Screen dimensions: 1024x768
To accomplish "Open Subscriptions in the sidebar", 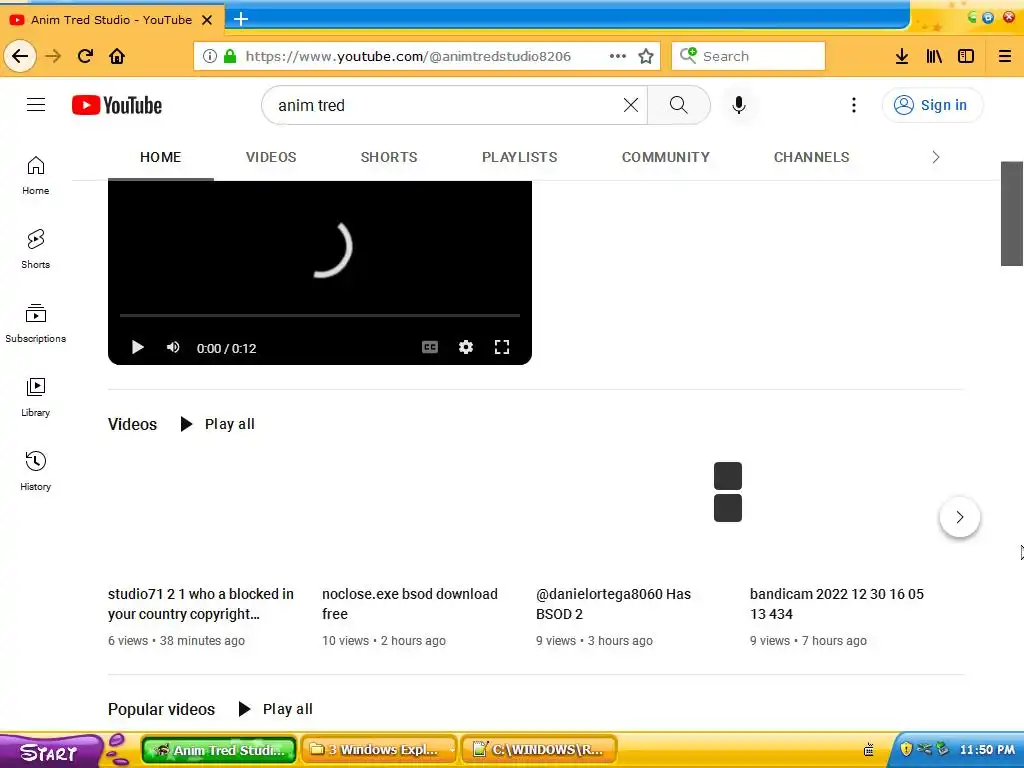I will click(x=35, y=323).
